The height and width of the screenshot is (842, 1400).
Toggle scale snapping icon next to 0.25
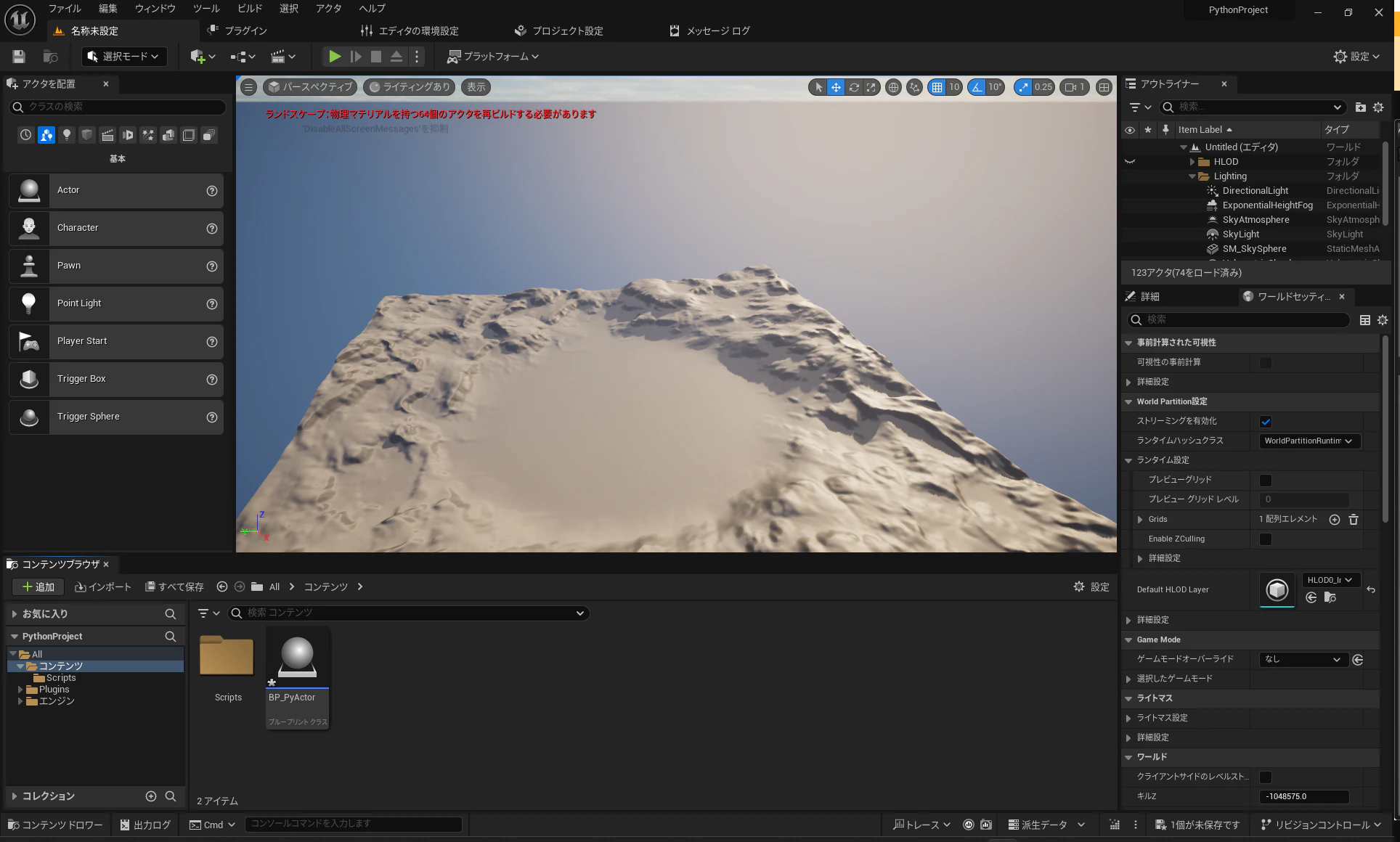pos(1022,87)
